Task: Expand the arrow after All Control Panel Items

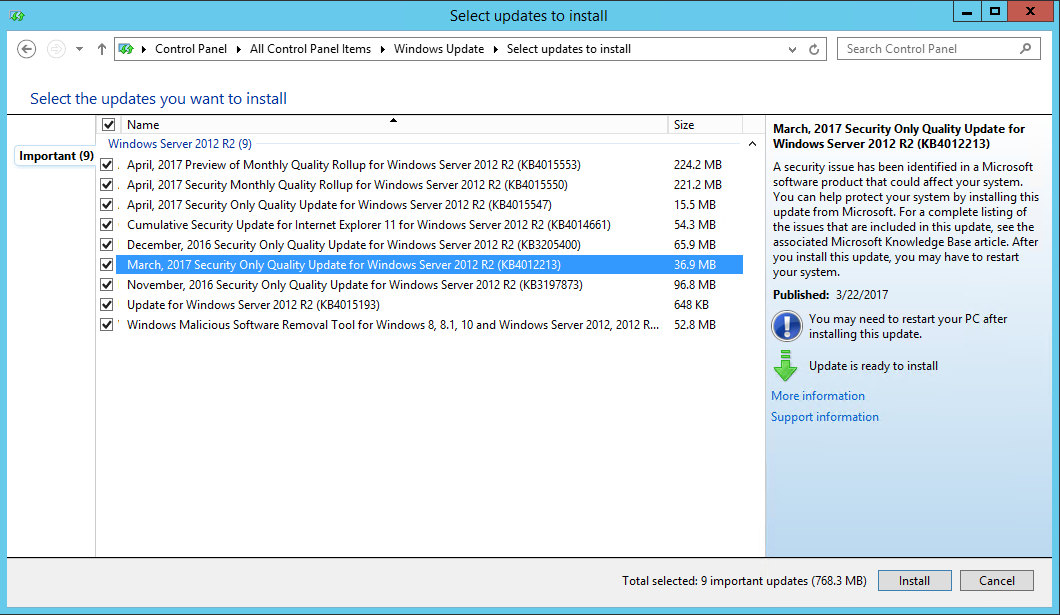Action: pos(383,49)
